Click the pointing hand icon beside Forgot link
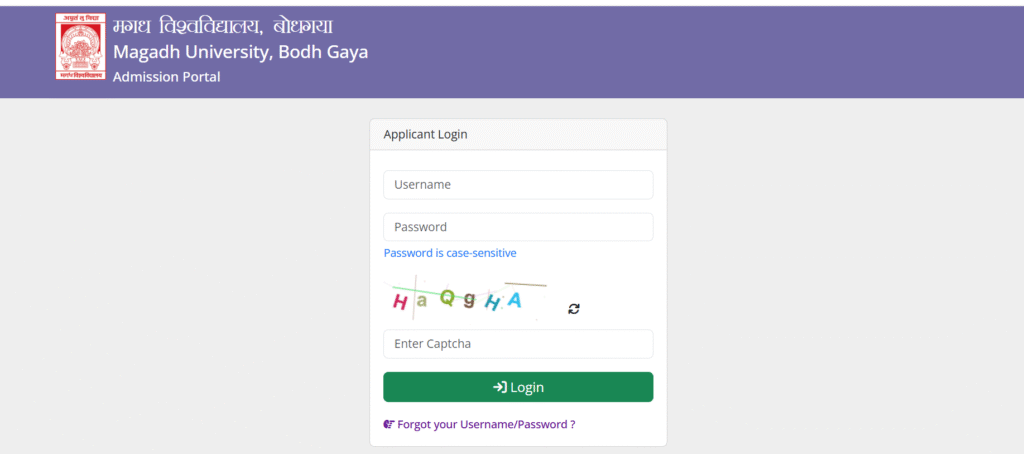This screenshot has width=1024, height=454. (x=389, y=425)
